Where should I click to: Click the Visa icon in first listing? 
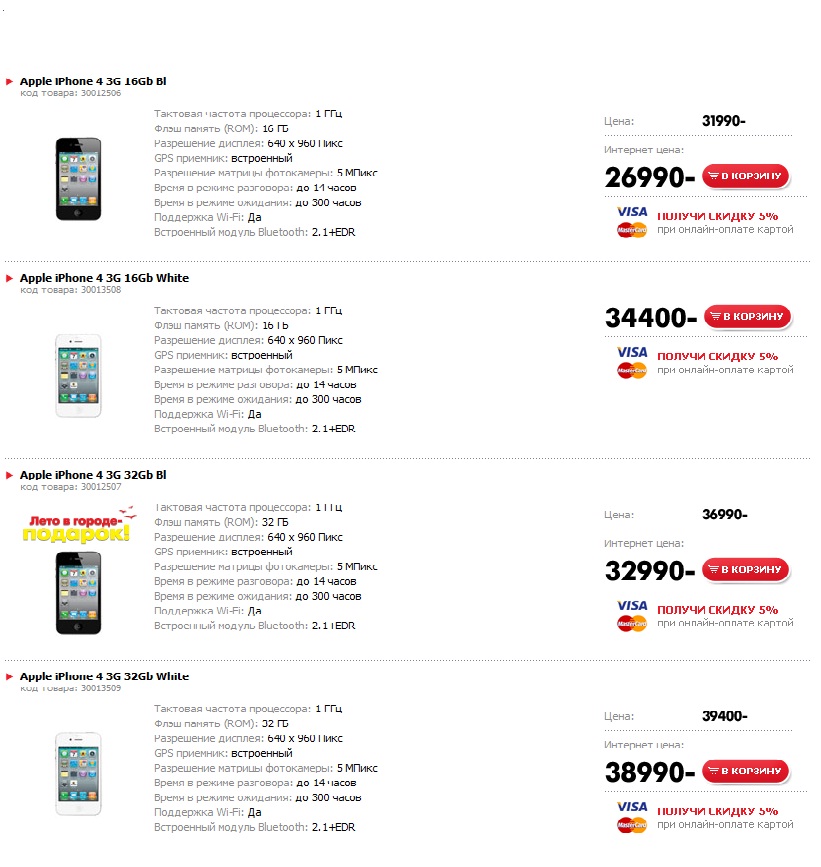(632, 212)
